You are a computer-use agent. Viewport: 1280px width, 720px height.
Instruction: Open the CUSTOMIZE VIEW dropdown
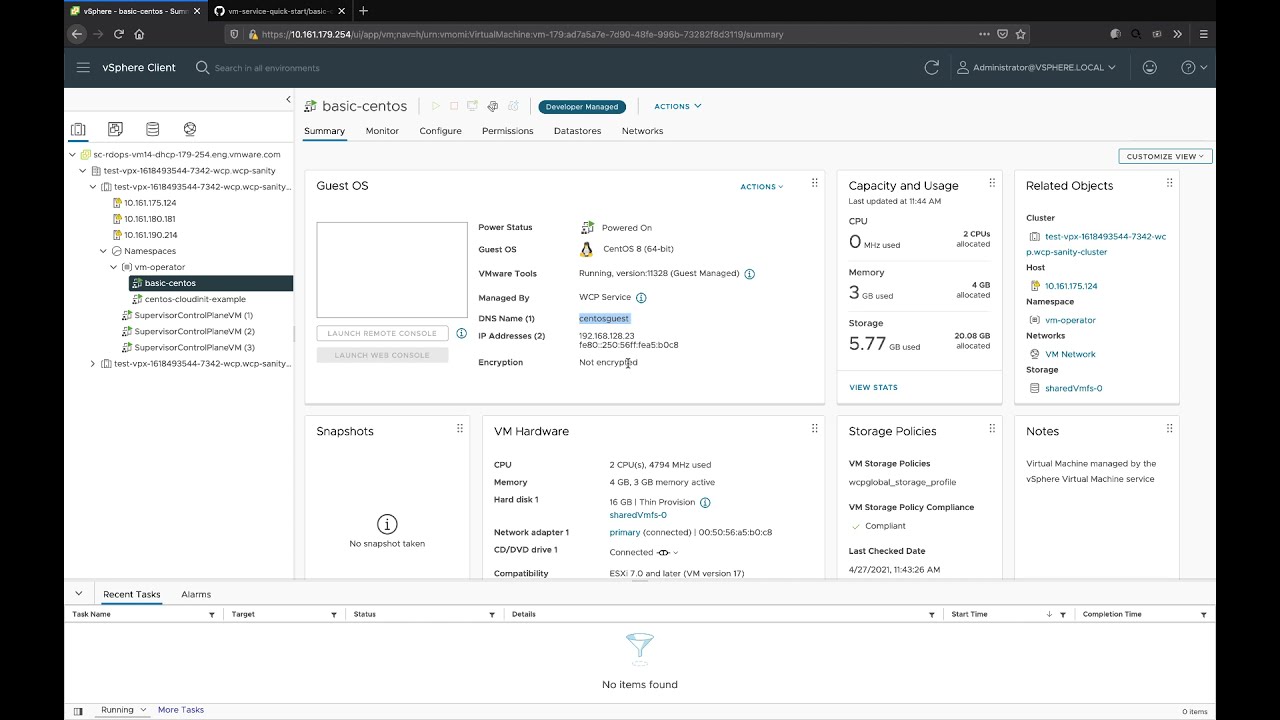pos(1165,156)
